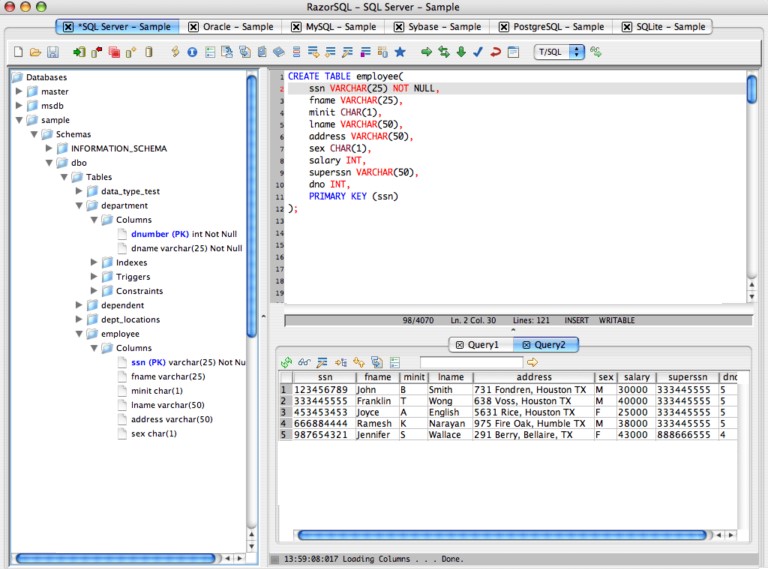The image size is (768, 569).
Task: Click the fname column header
Action: tap(377, 377)
